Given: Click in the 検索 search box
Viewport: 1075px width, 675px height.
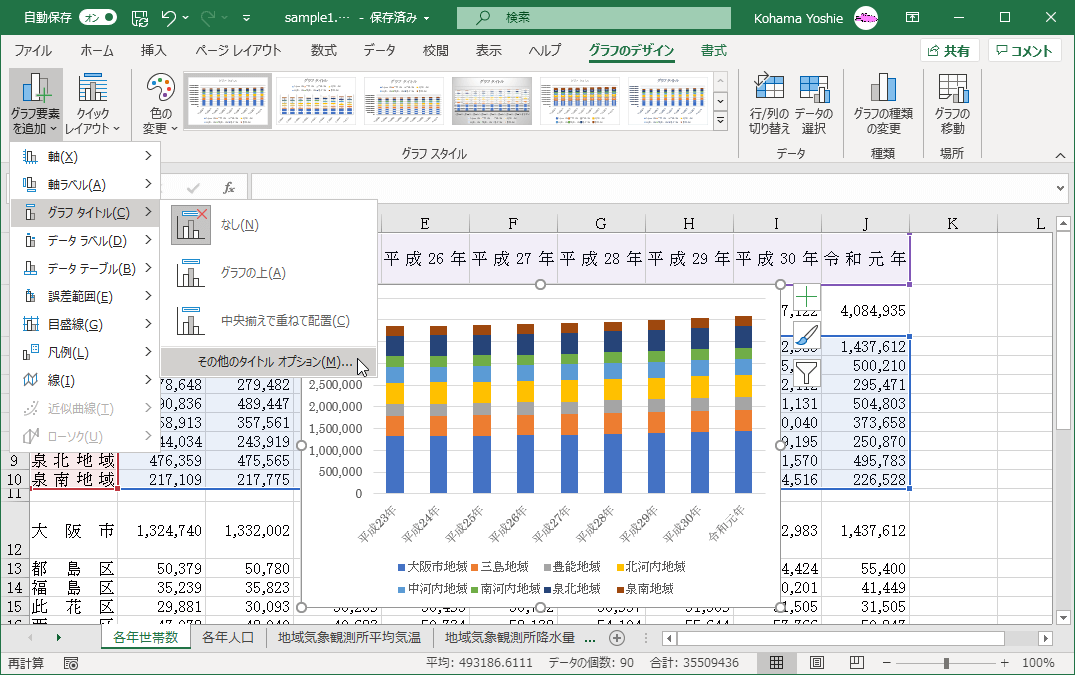Looking at the screenshot, I should click(600, 18).
